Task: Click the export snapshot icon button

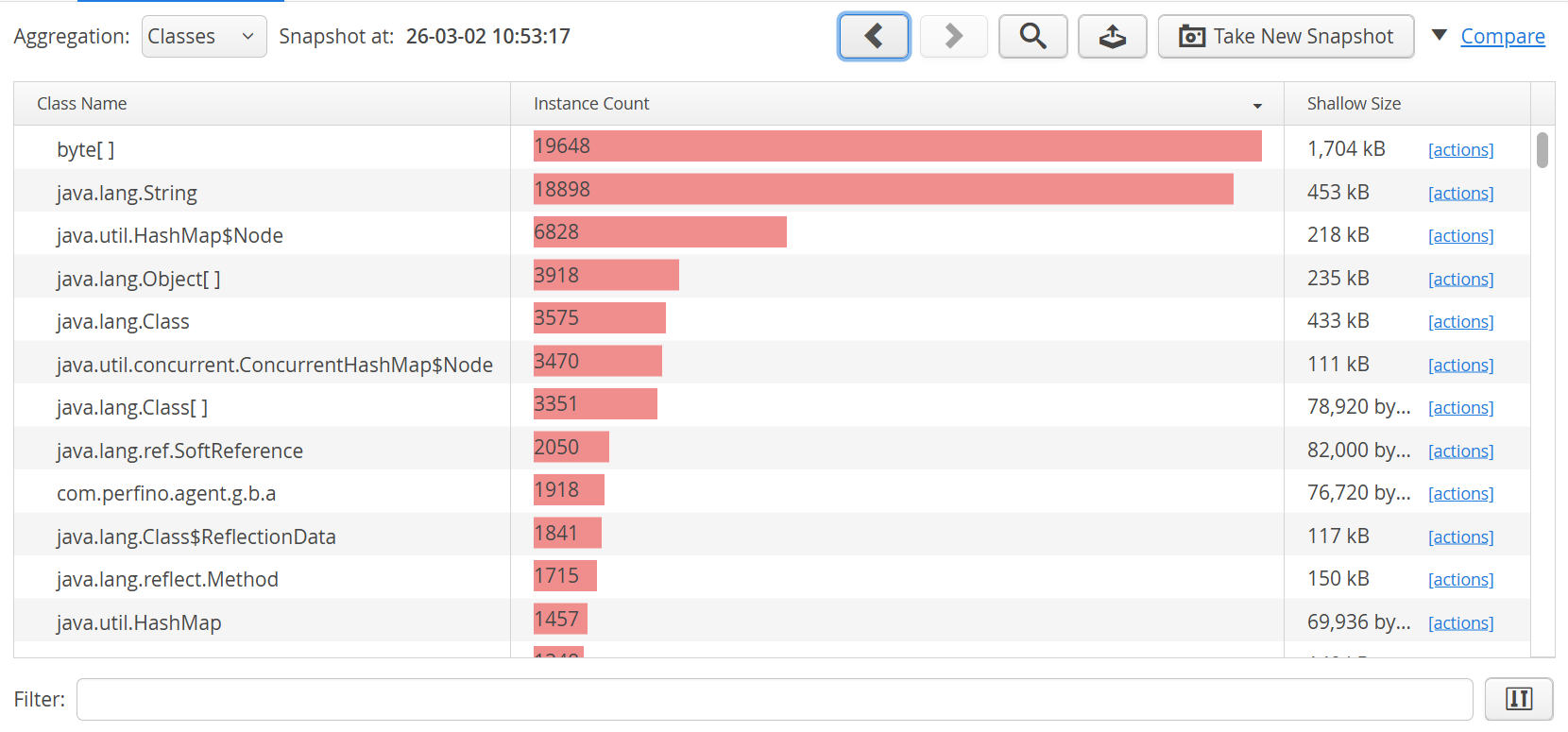Action: tap(1112, 37)
